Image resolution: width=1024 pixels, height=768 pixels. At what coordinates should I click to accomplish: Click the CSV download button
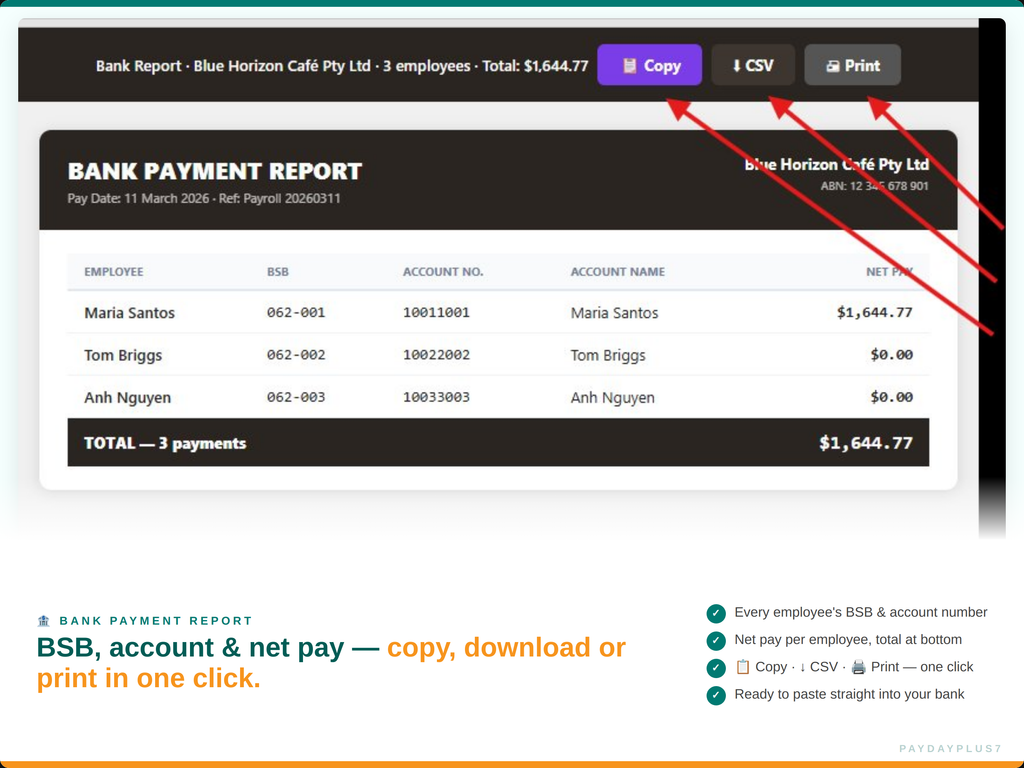pos(753,65)
